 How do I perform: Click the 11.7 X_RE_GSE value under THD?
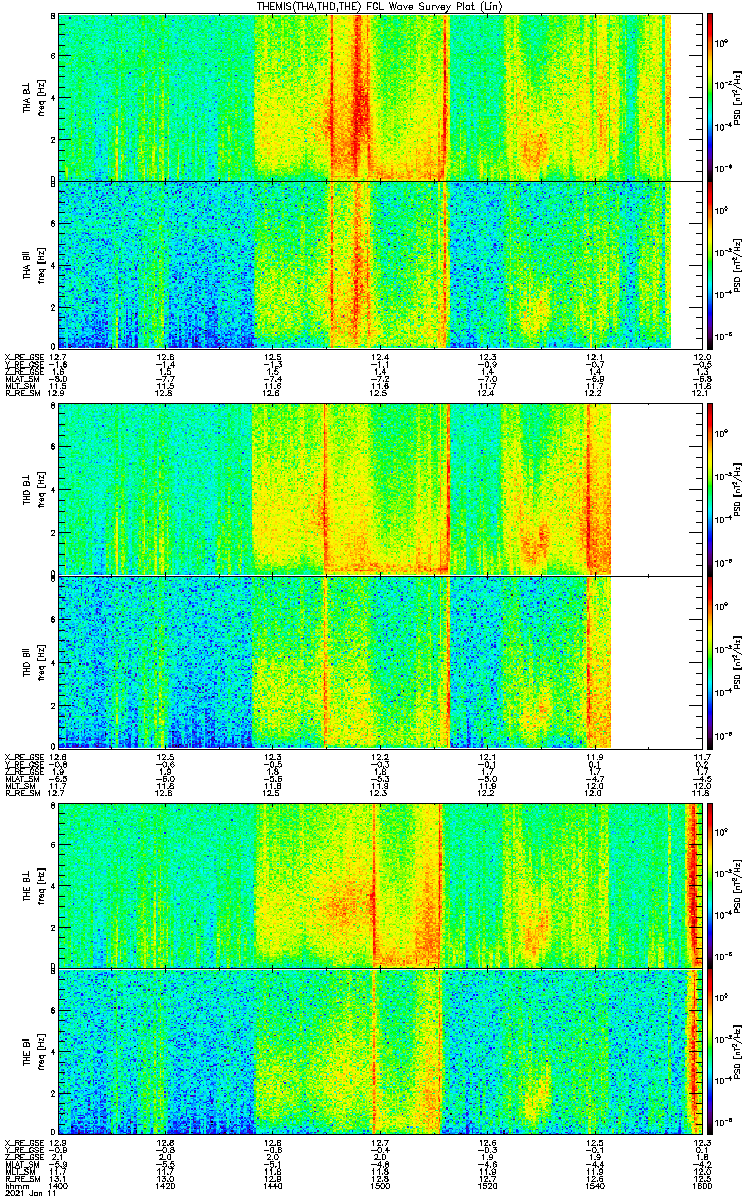[702, 756]
